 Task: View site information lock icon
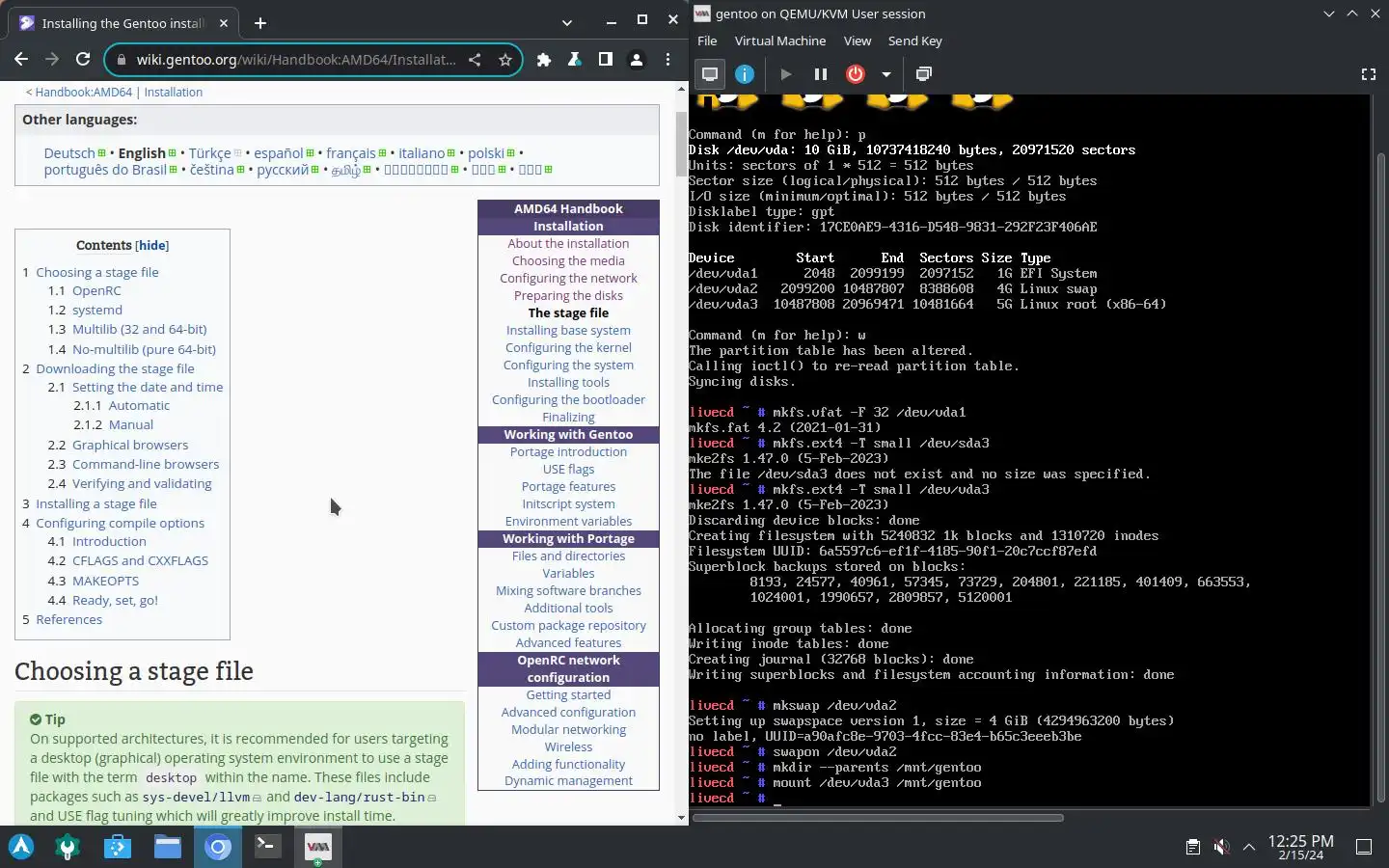point(122,60)
